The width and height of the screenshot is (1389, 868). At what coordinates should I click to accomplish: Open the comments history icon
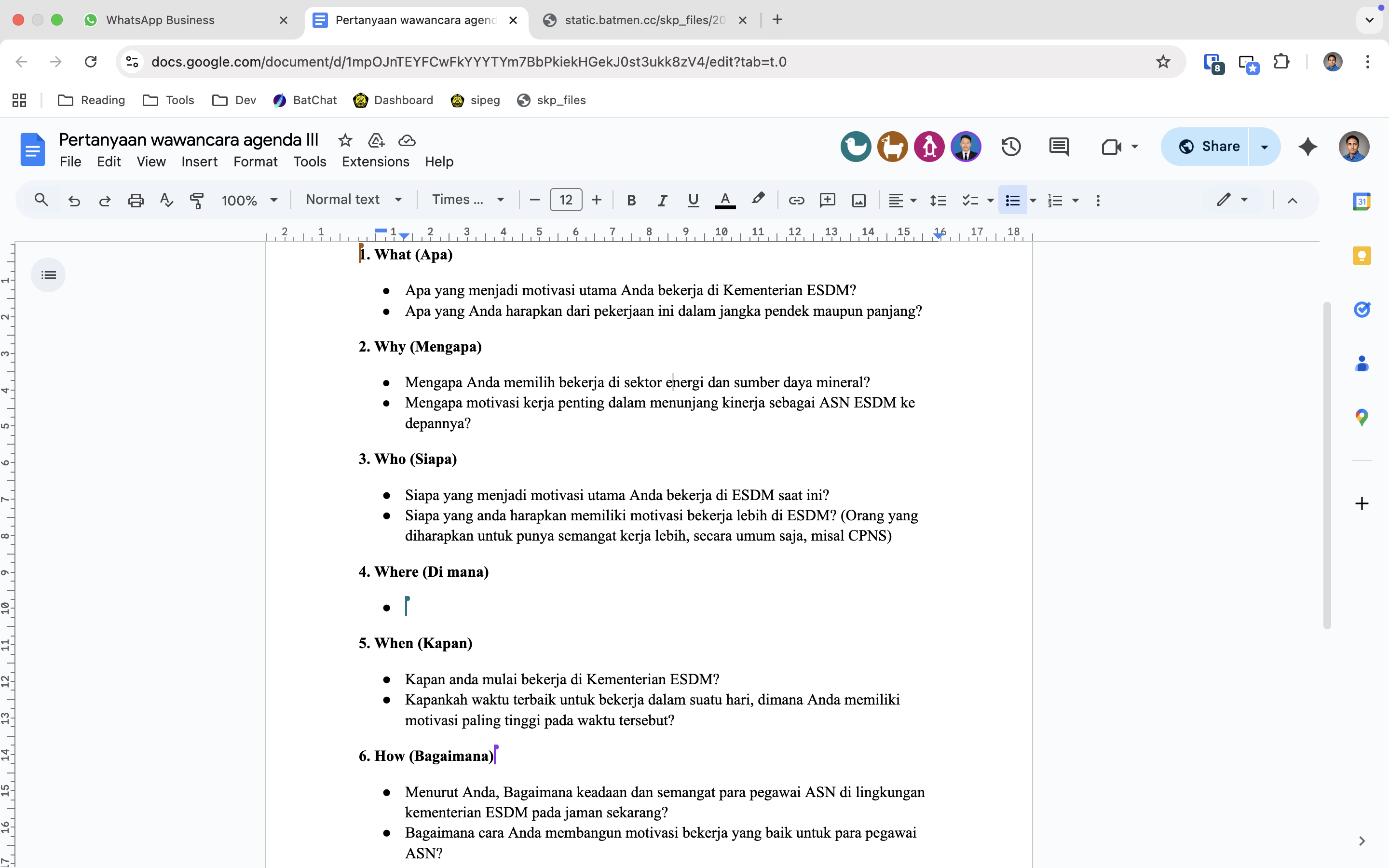(1059, 147)
